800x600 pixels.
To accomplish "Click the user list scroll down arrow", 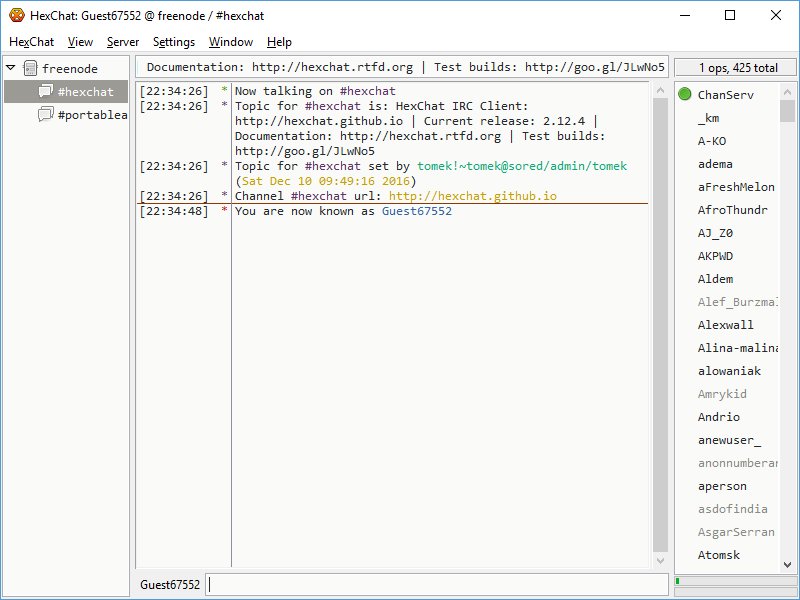I will pyautogui.click(x=787, y=565).
